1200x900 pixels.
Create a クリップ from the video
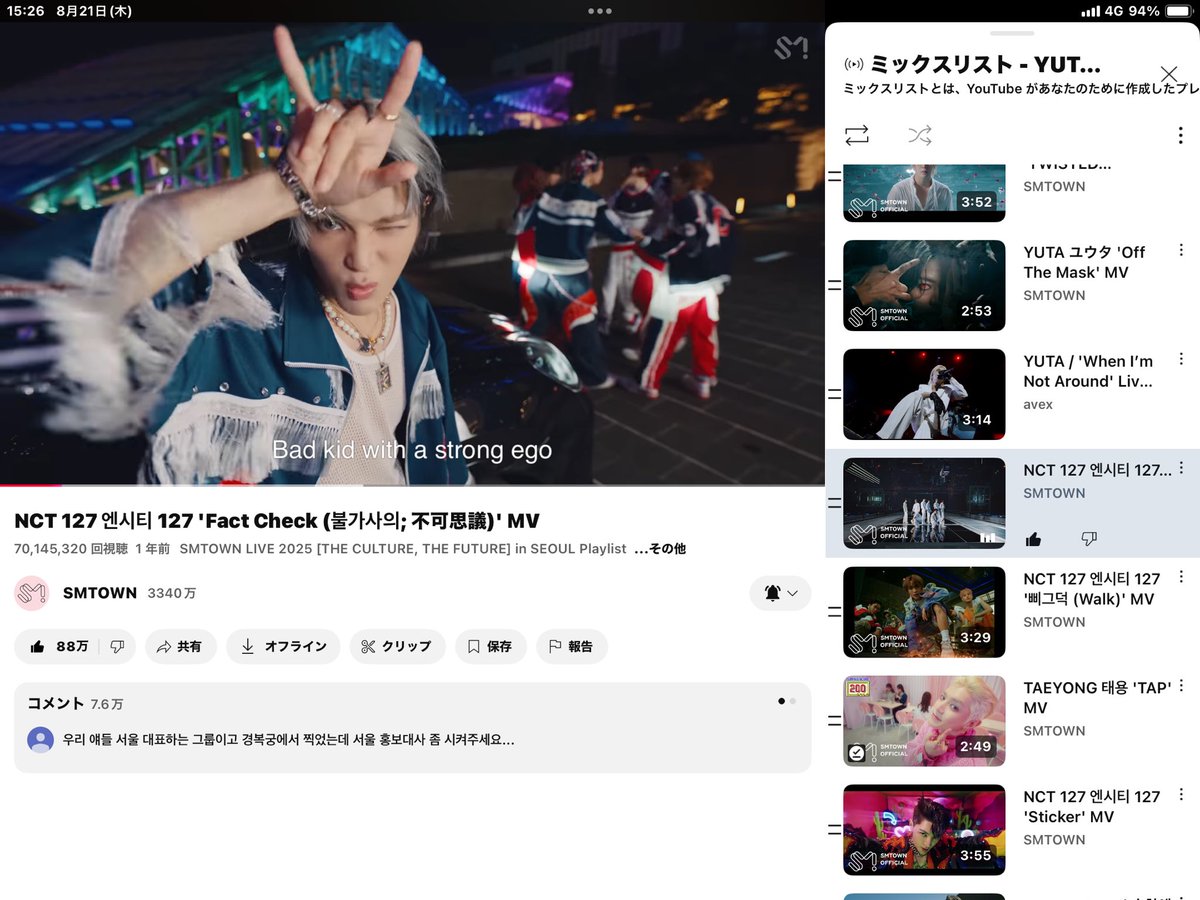click(x=398, y=646)
